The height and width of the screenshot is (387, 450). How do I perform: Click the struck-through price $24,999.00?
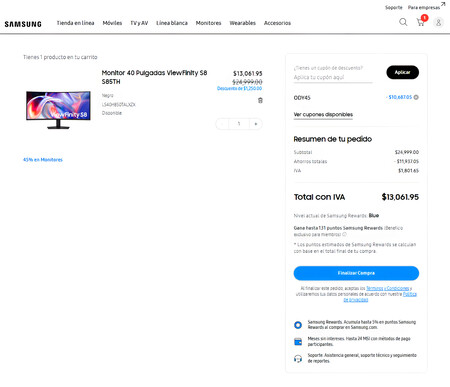[247, 82]
